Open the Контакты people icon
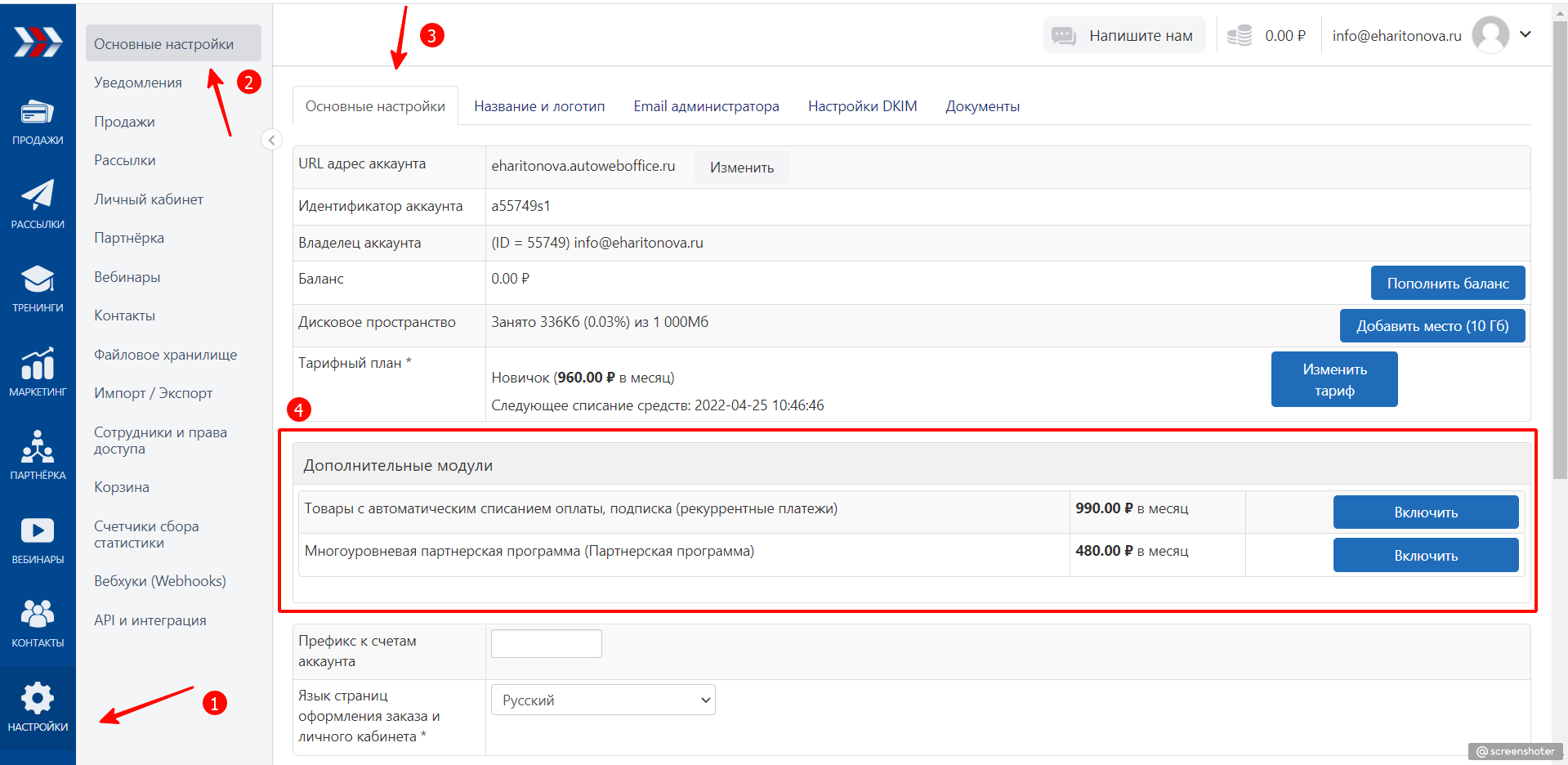The image size is (1568, 765). (x=38, y=615)
